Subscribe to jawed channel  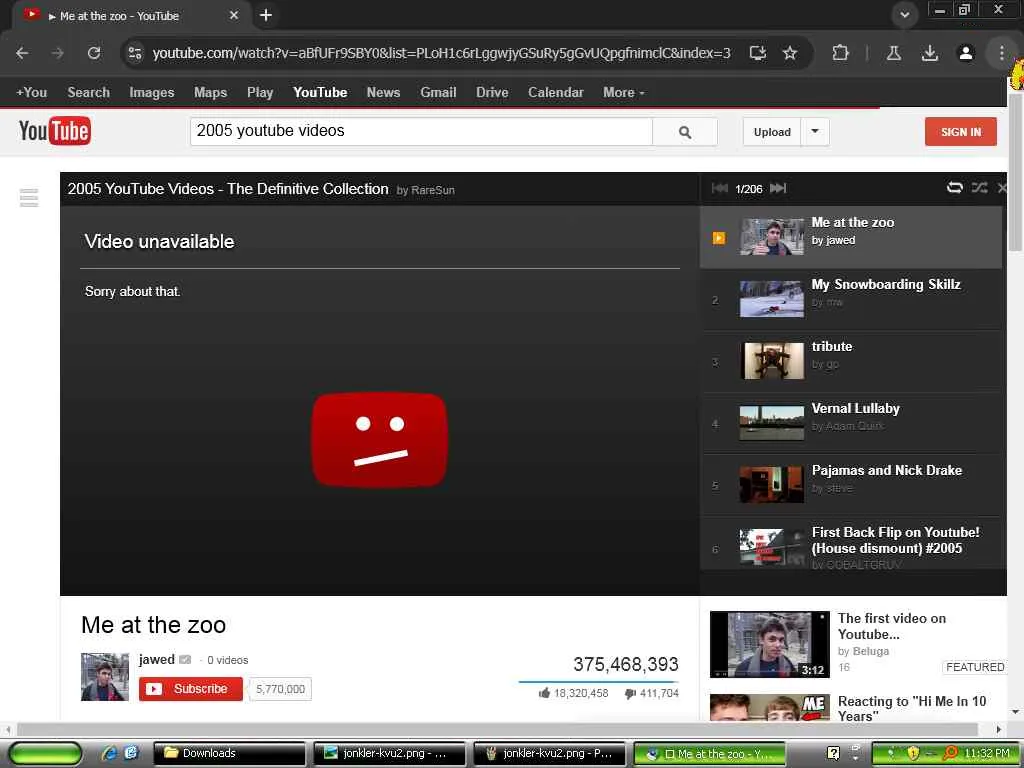(191, 689)
